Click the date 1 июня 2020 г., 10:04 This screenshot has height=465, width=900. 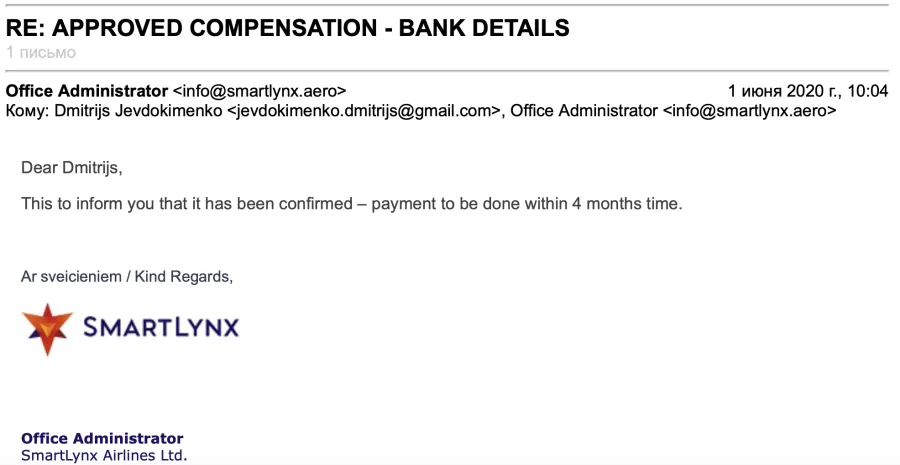[808, 91]
